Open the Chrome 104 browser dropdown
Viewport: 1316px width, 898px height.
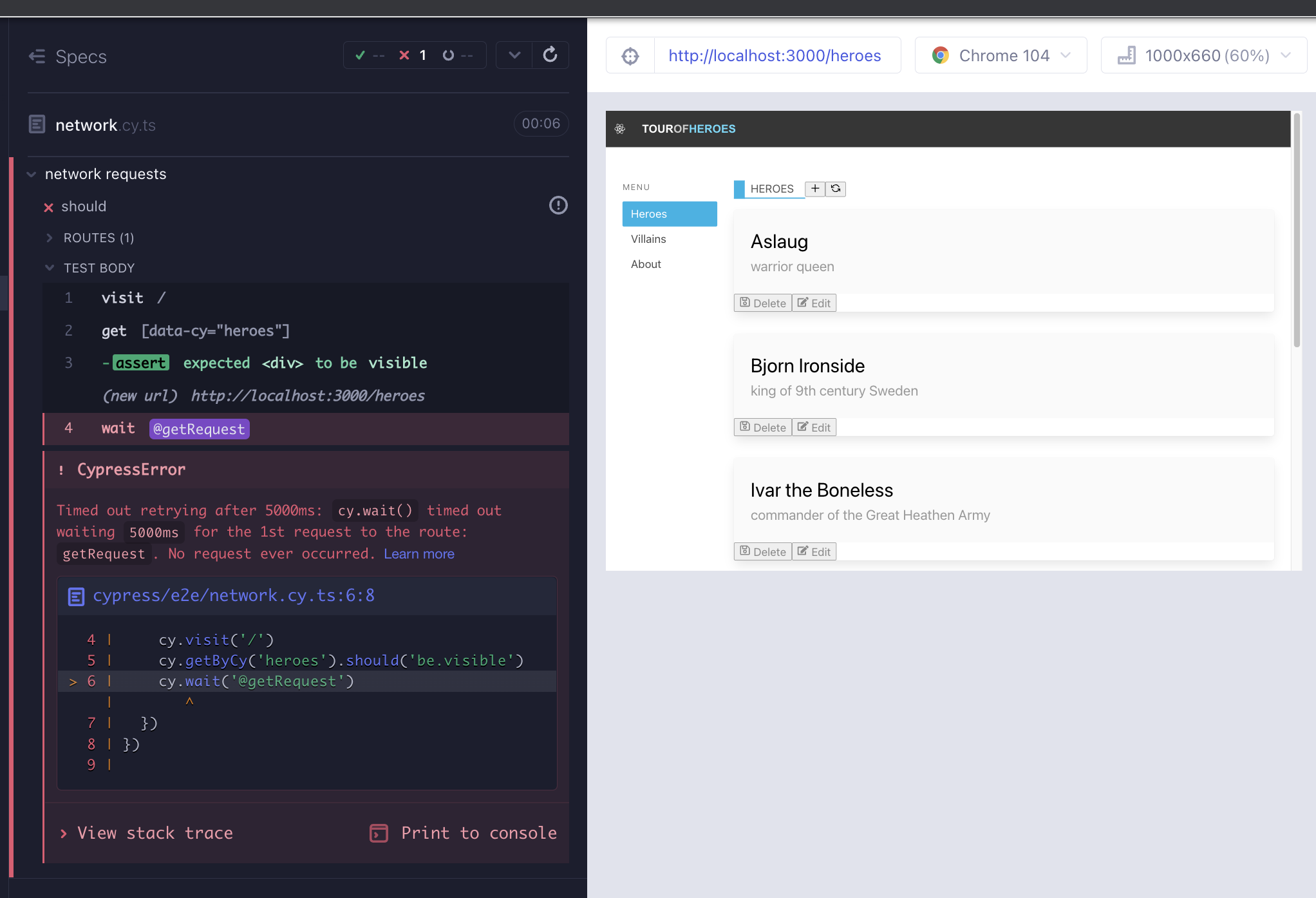[x=1001, y=55]
